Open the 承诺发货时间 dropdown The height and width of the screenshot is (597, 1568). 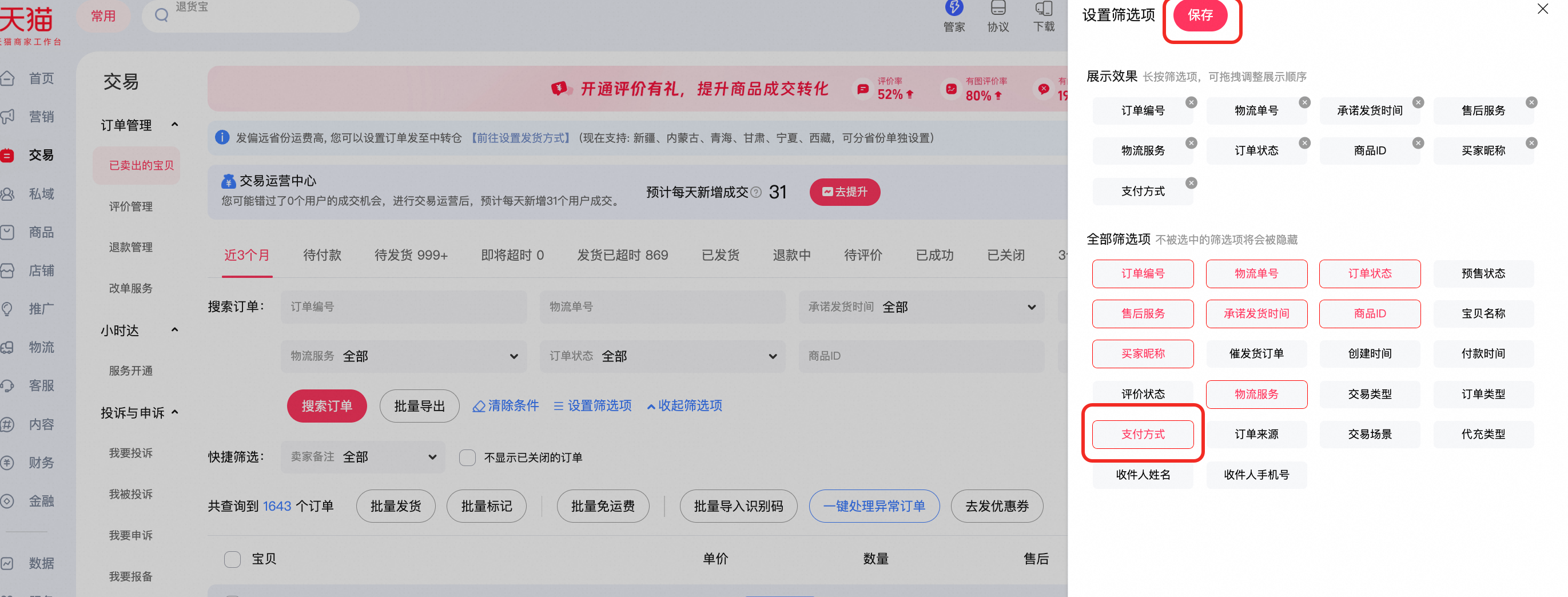coord(922,307)
